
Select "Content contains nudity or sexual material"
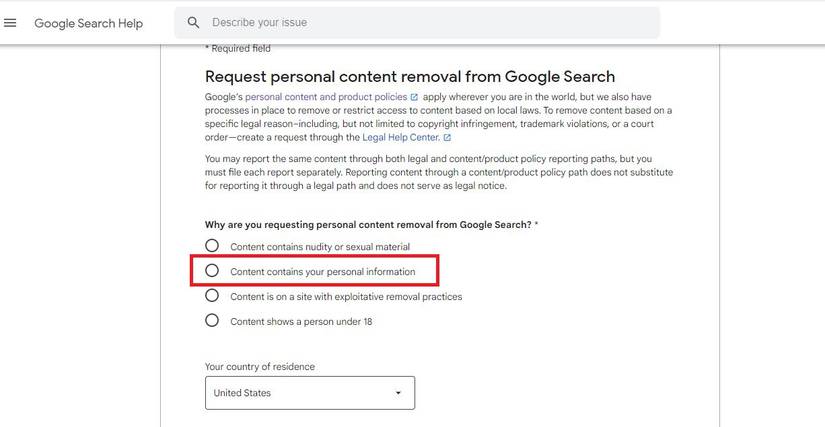211,246
